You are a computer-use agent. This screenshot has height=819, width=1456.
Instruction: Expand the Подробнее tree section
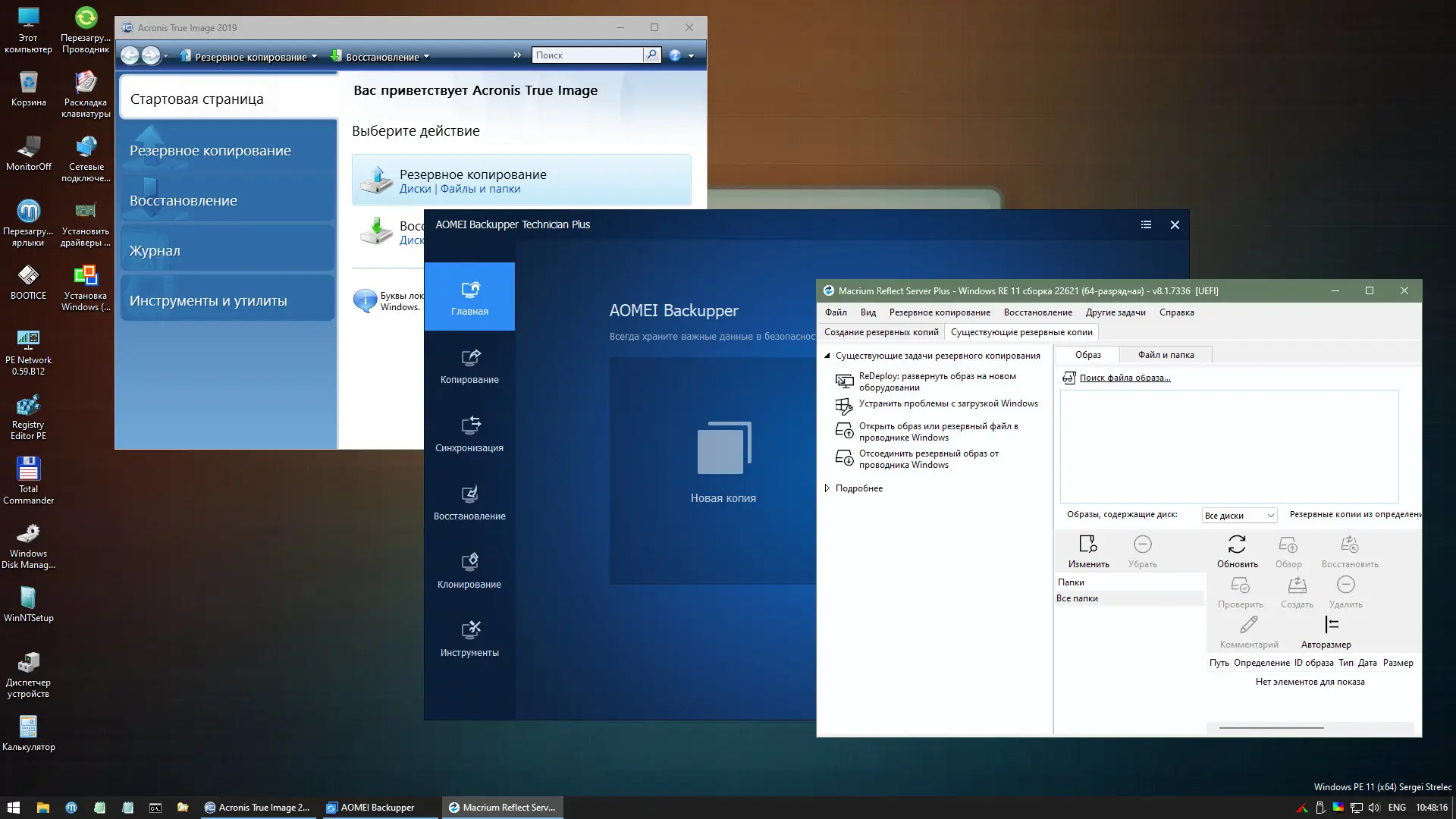827,488
